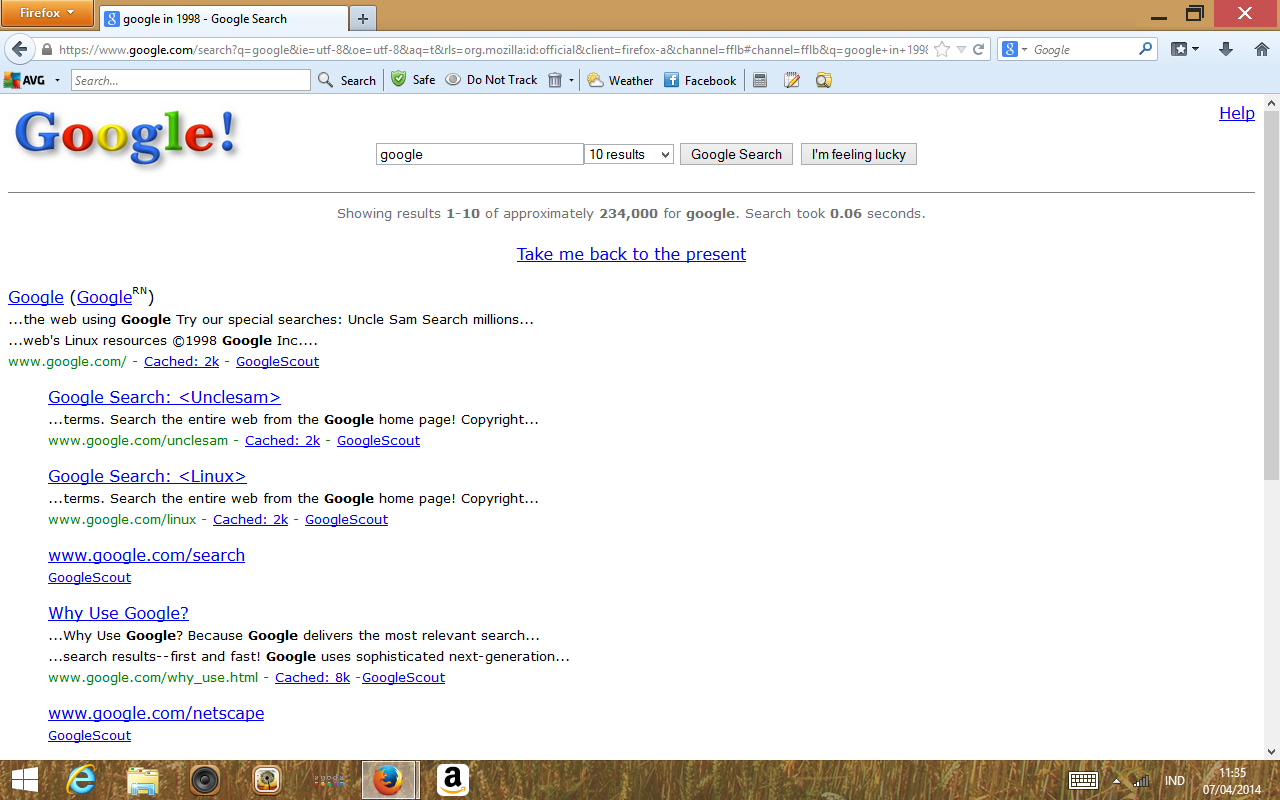Click the IND input language indicator

tap(1175, 780)
